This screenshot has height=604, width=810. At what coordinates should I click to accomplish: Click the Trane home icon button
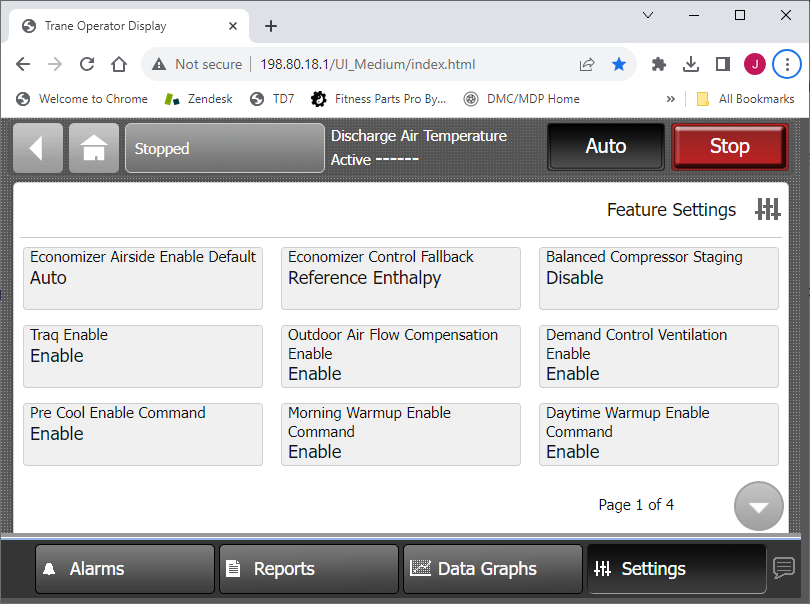tap(94, 148)
